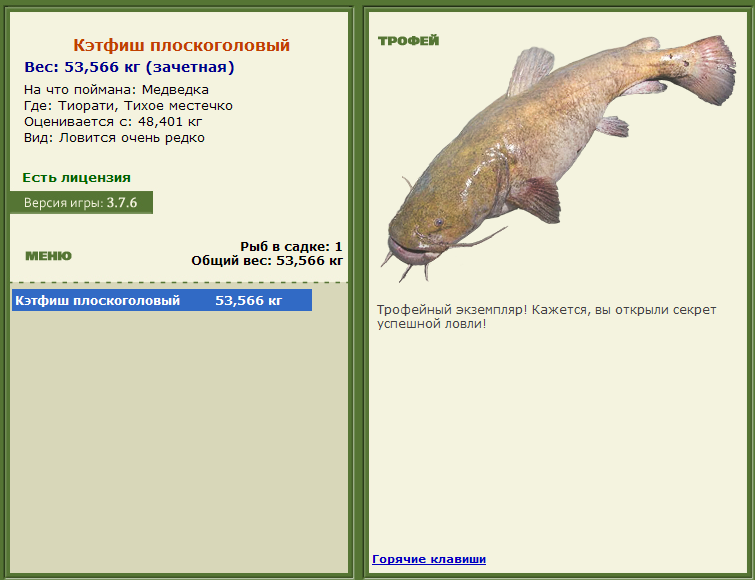Click the weight line Вес: 53,566 кг (зачетная)
Viewport: 755px width, 580px height.
[x=129, y=67]
